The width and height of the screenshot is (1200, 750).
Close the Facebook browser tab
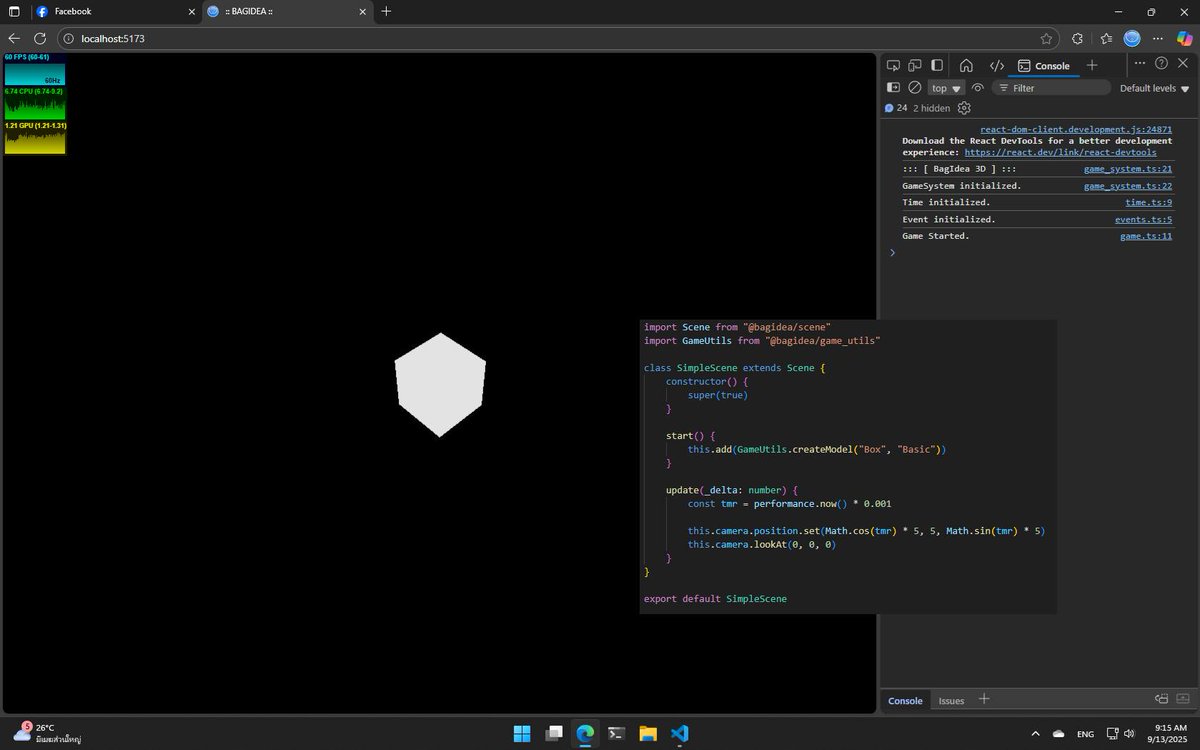191,11
